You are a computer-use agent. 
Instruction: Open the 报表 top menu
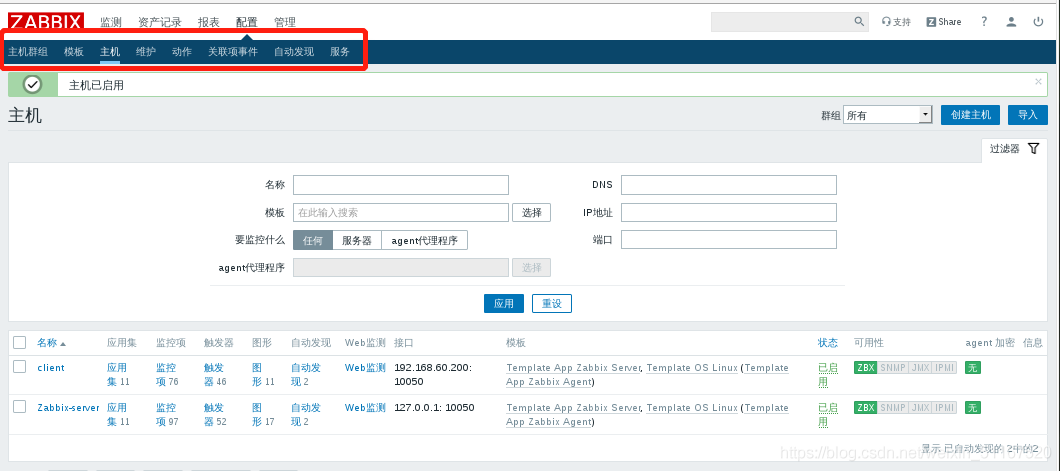click(208, 22)
